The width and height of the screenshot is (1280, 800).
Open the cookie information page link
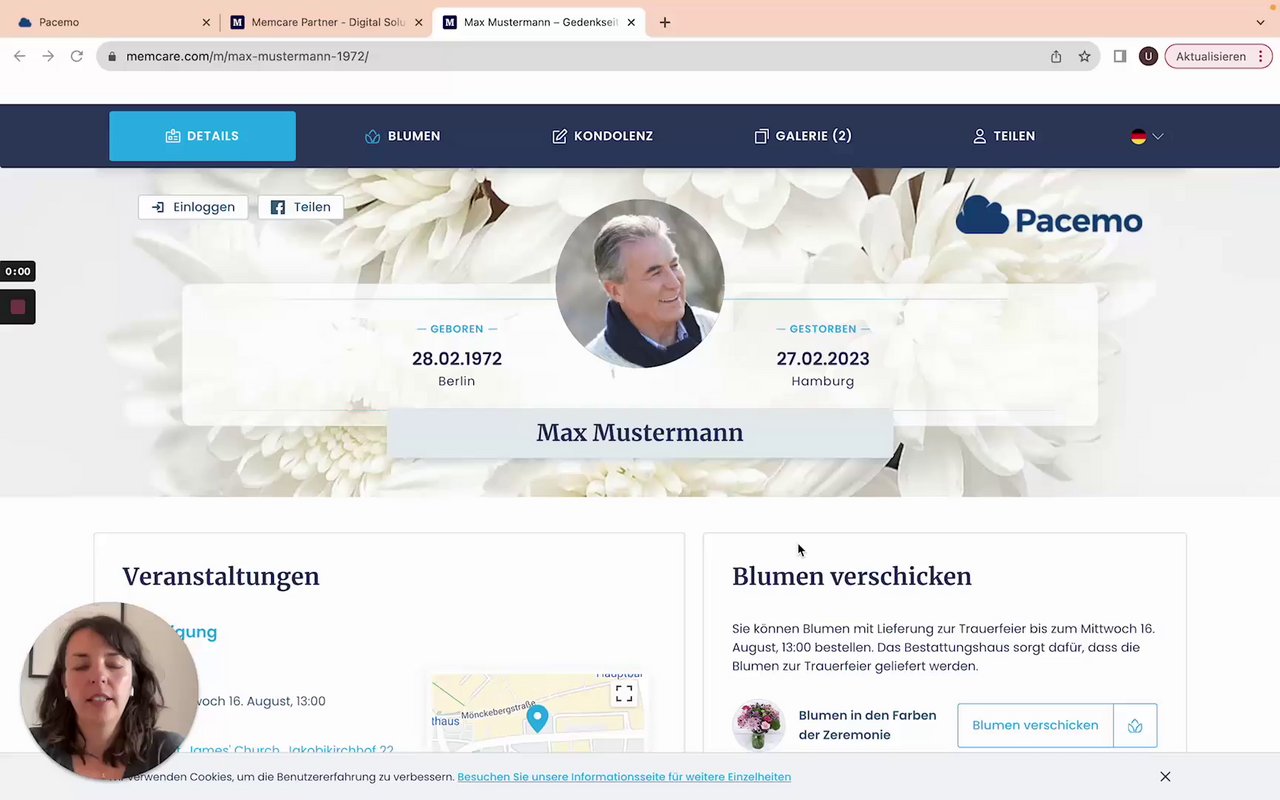624,777
